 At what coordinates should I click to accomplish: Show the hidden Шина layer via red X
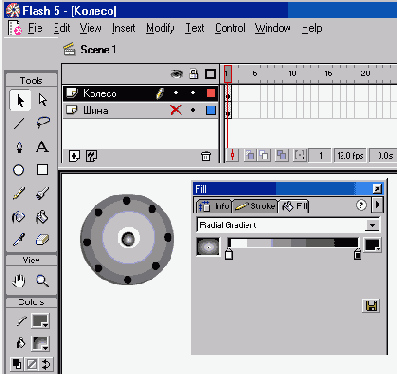[x=176, y=110]
